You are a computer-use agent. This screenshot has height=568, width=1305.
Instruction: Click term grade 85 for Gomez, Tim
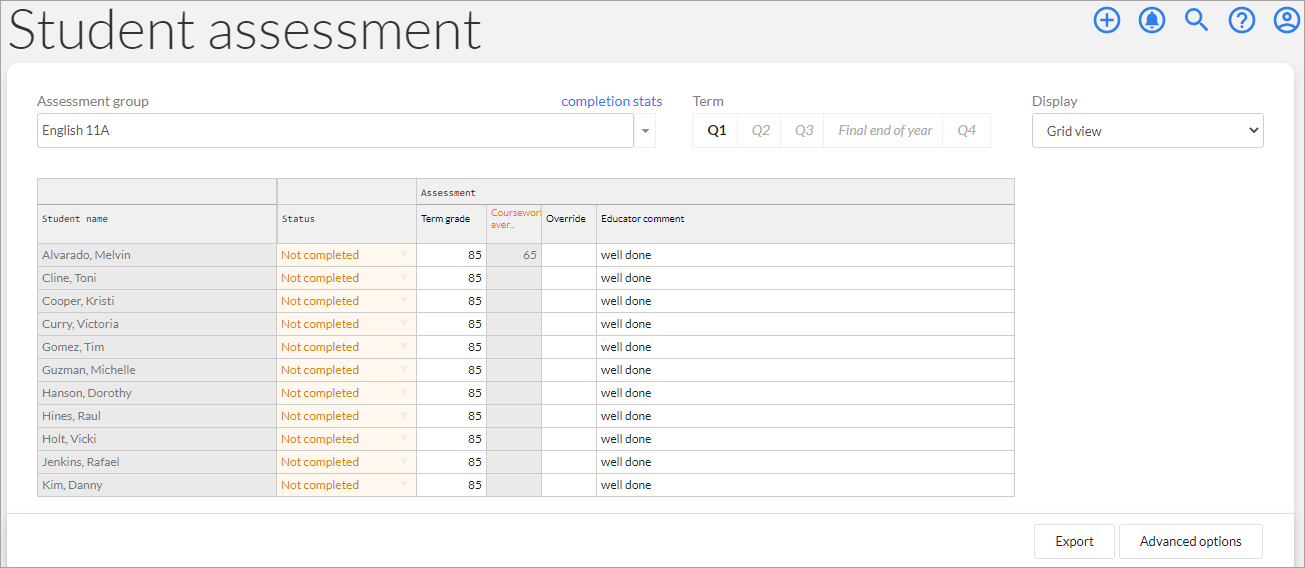pos(451,347)
